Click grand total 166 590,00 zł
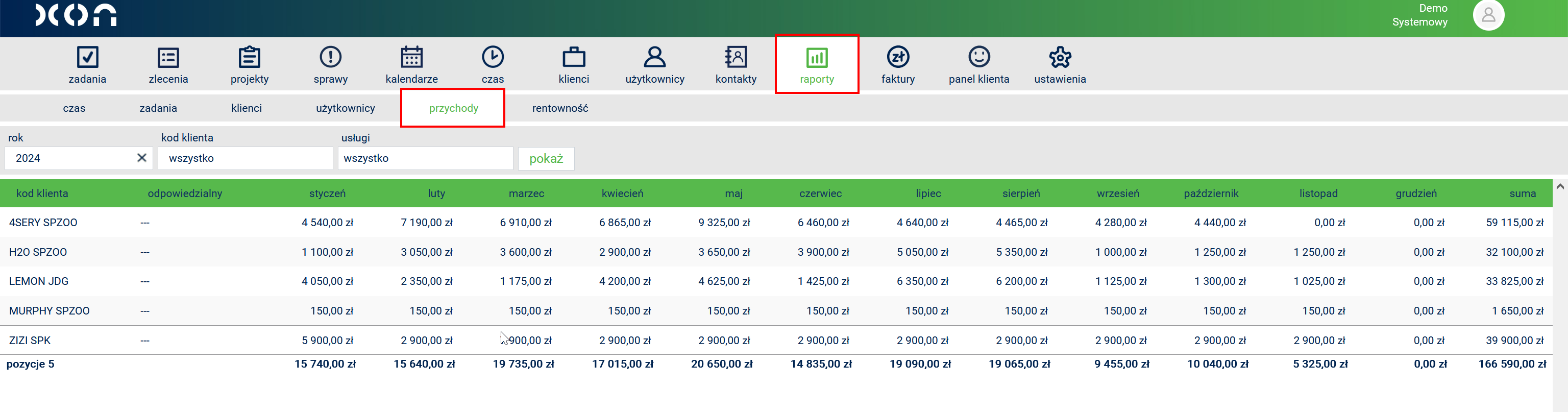Viewport: 1568px width, 412px height. point(1512,364)
